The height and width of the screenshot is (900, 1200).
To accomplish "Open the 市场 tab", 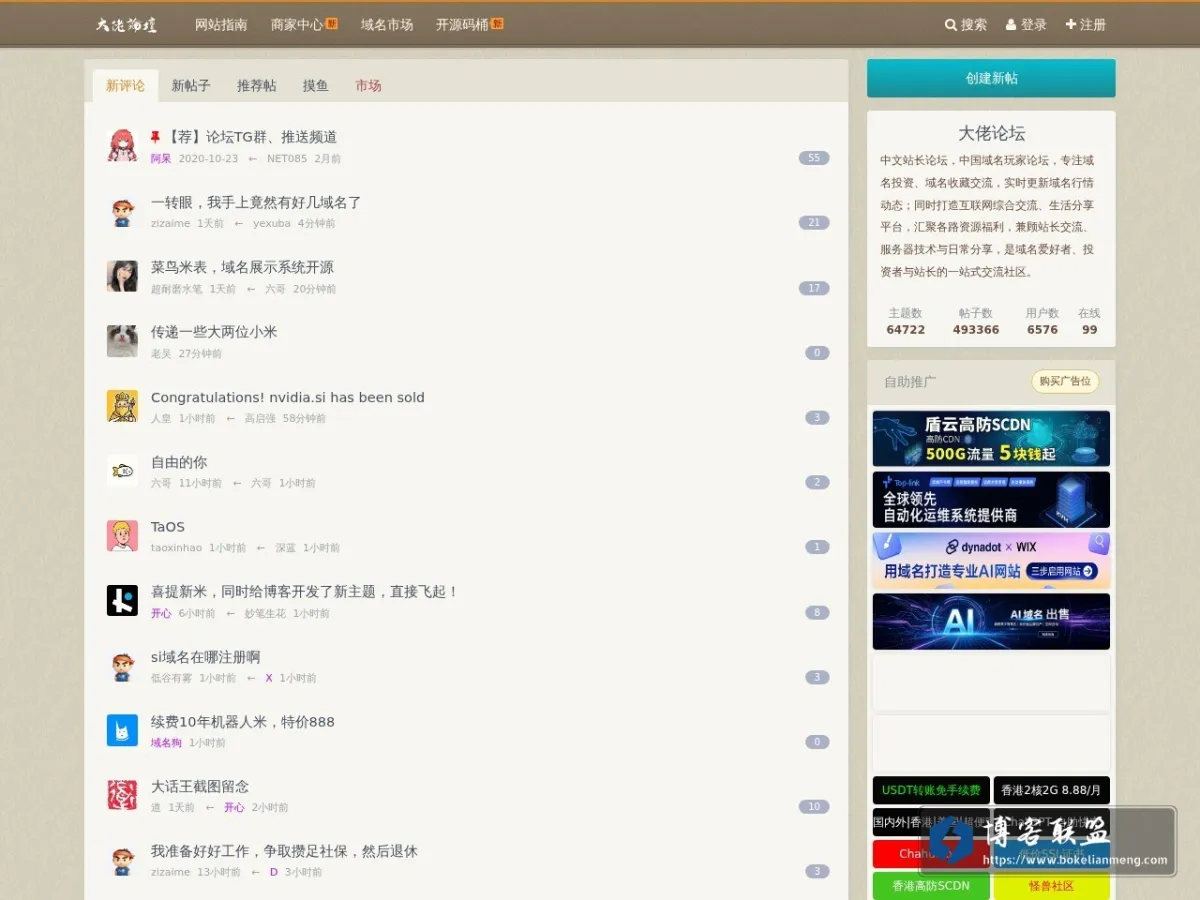I will click(368, 86).
